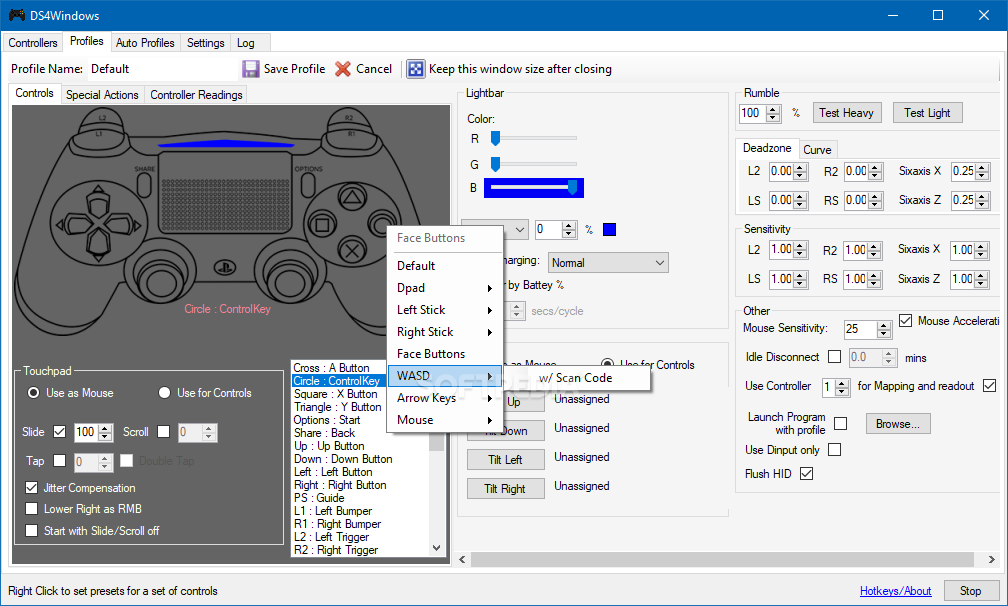Click the green G color slider
Image resolution: width=1008 pixels, height=606 pixels.
(533, 164)
